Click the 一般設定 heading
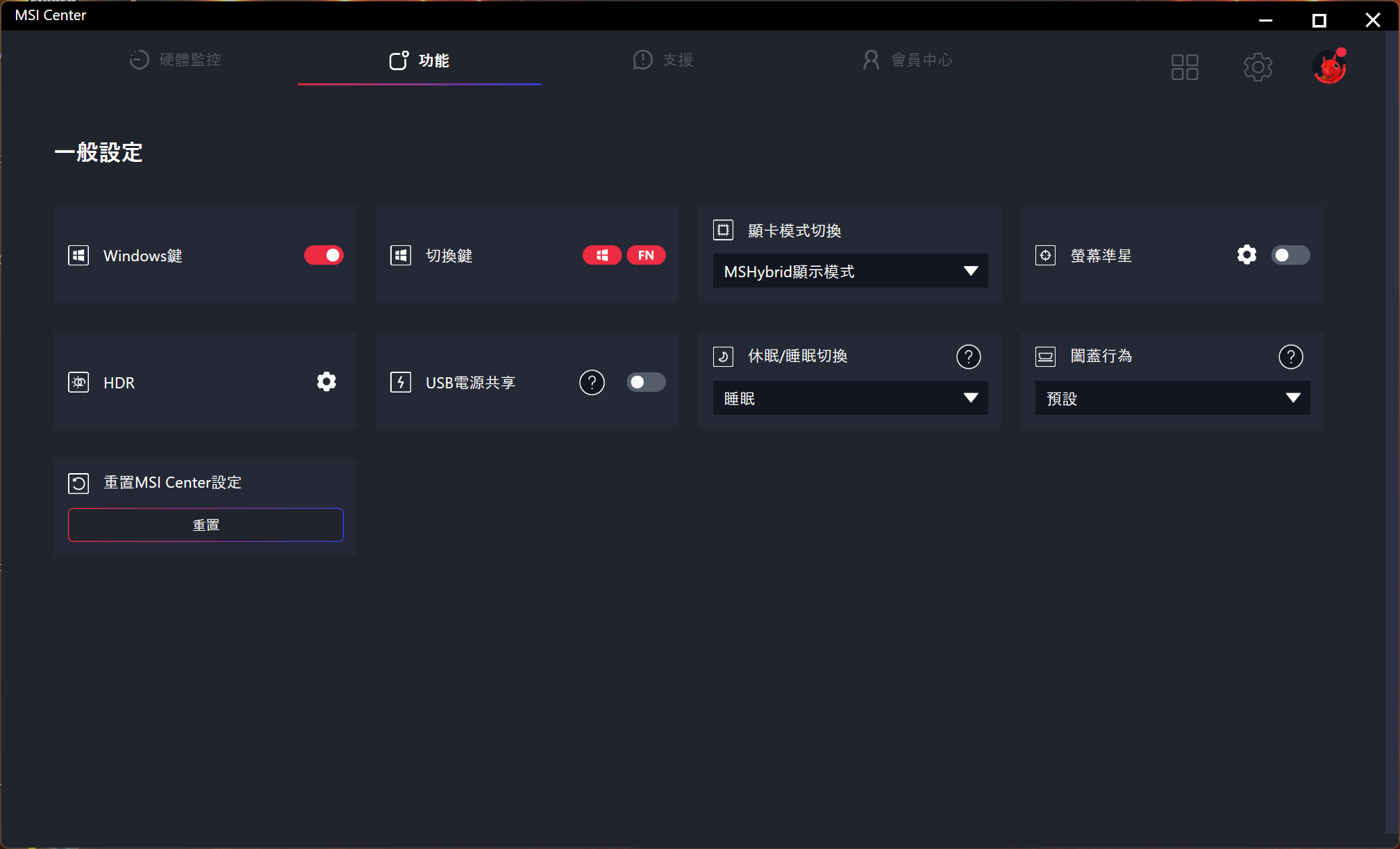Screen dimensions: 1400x849 point(99,152)
